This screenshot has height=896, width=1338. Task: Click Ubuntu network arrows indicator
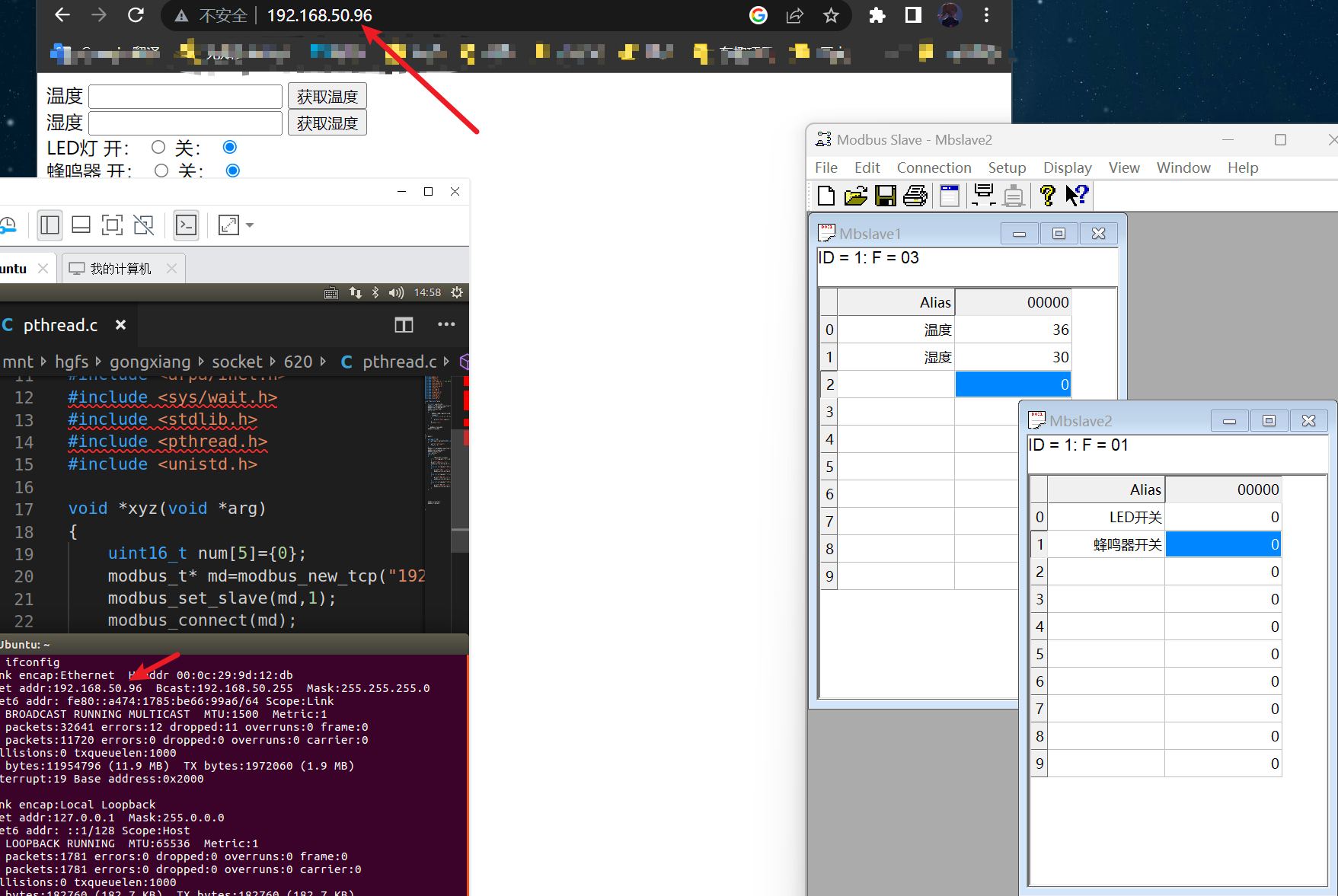point(356,292)
